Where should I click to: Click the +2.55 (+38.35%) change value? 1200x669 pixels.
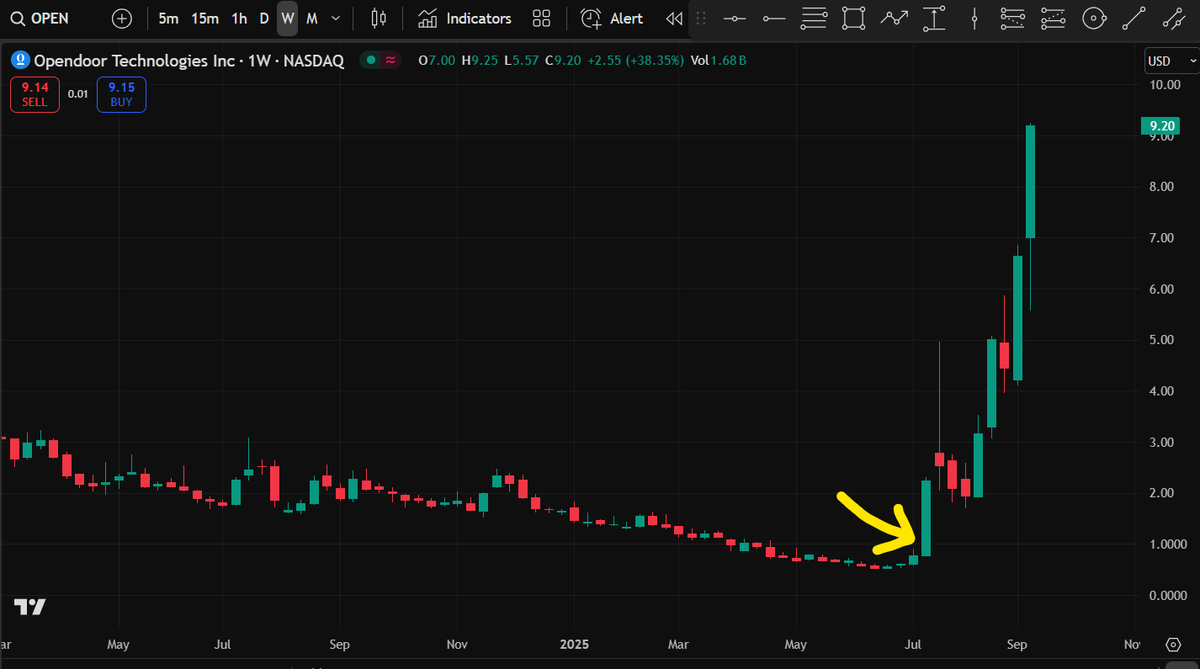tap(636, 61)
